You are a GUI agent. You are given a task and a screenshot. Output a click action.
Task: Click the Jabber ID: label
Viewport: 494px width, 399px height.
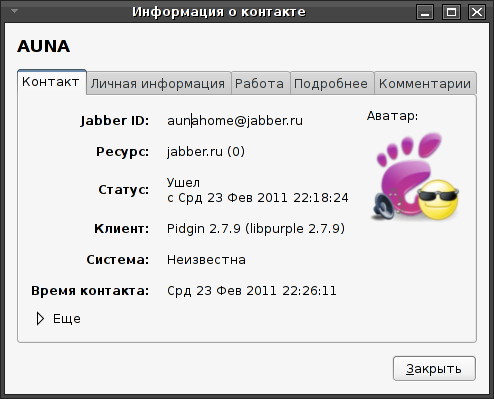[x=115, y=121]
